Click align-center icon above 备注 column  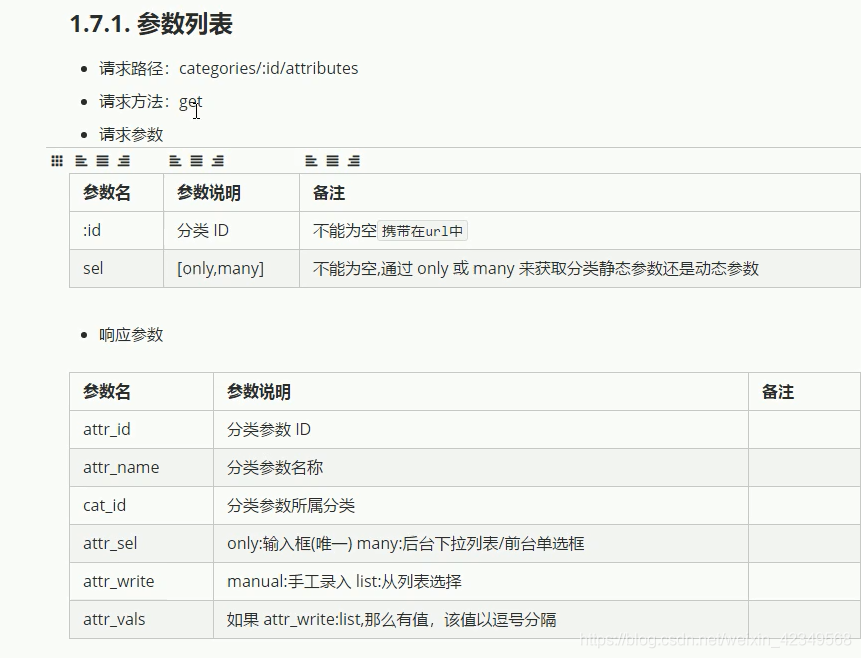pos(333,161)
